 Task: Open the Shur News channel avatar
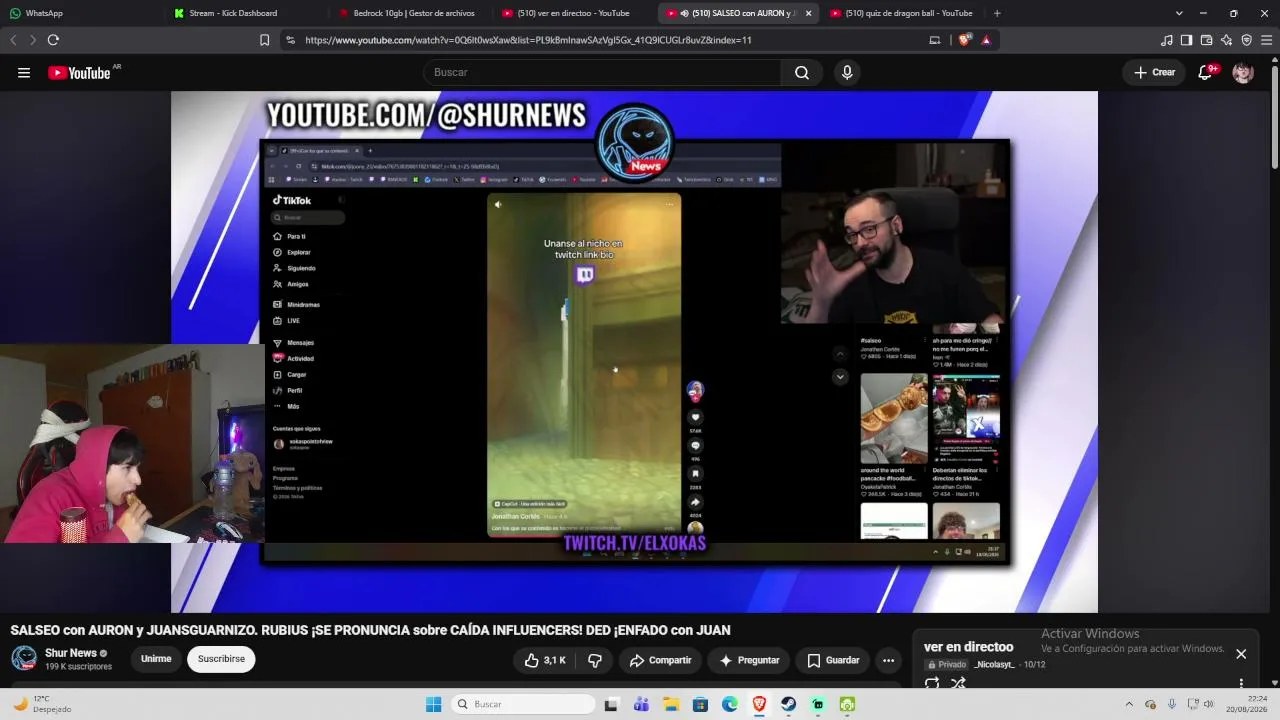(24, 659)
